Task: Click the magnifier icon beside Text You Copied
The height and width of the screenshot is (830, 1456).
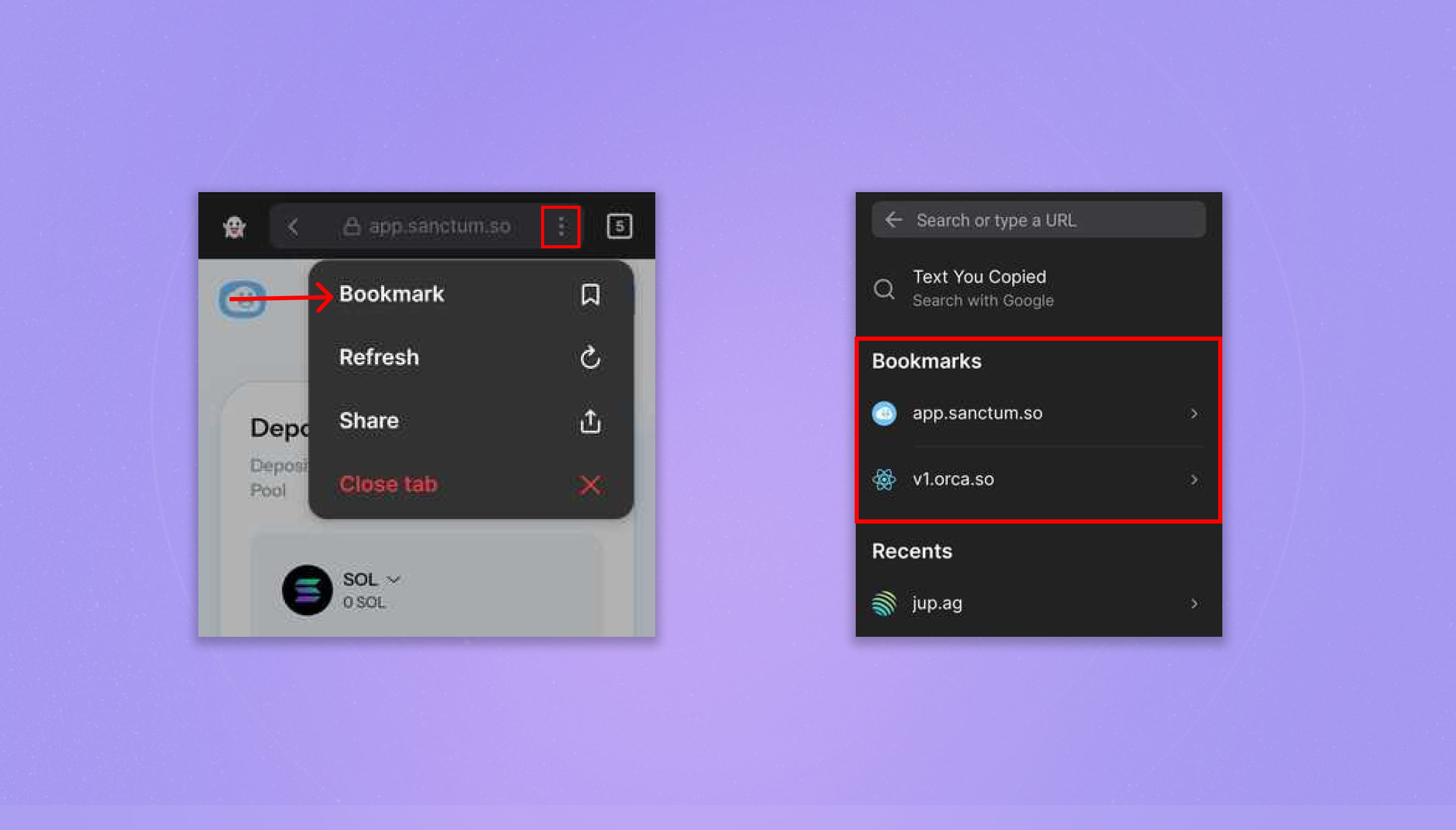Action: tap(884, 289)
